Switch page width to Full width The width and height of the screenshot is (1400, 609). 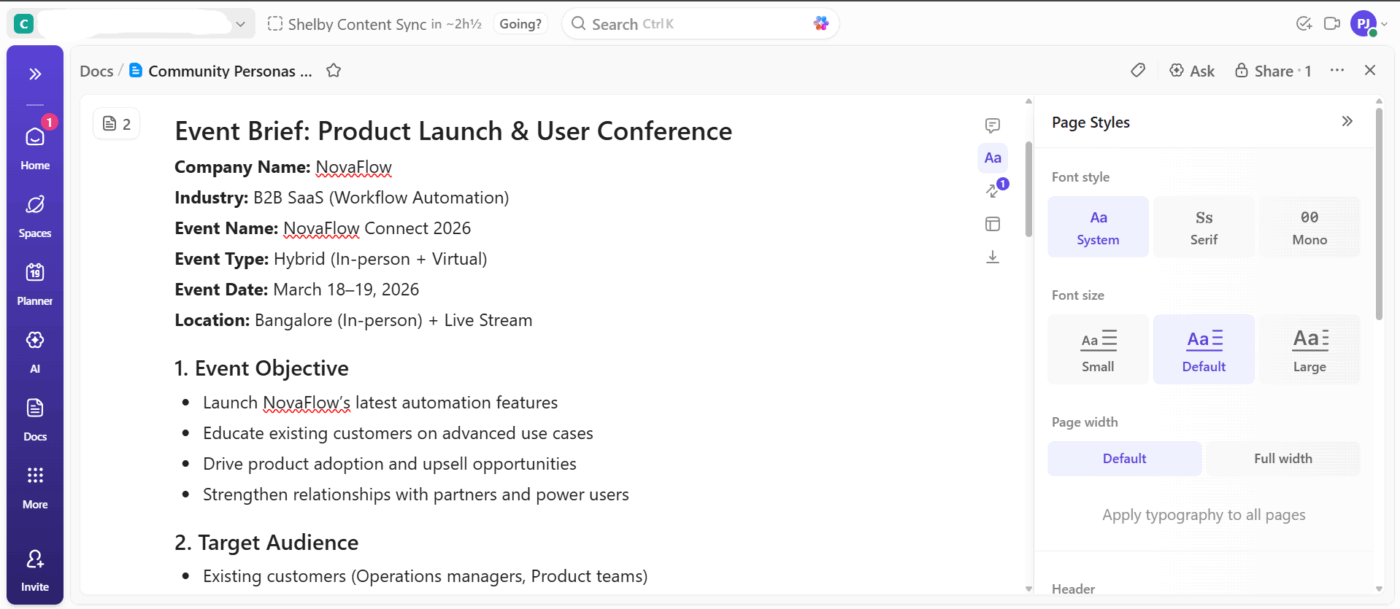1283,458
